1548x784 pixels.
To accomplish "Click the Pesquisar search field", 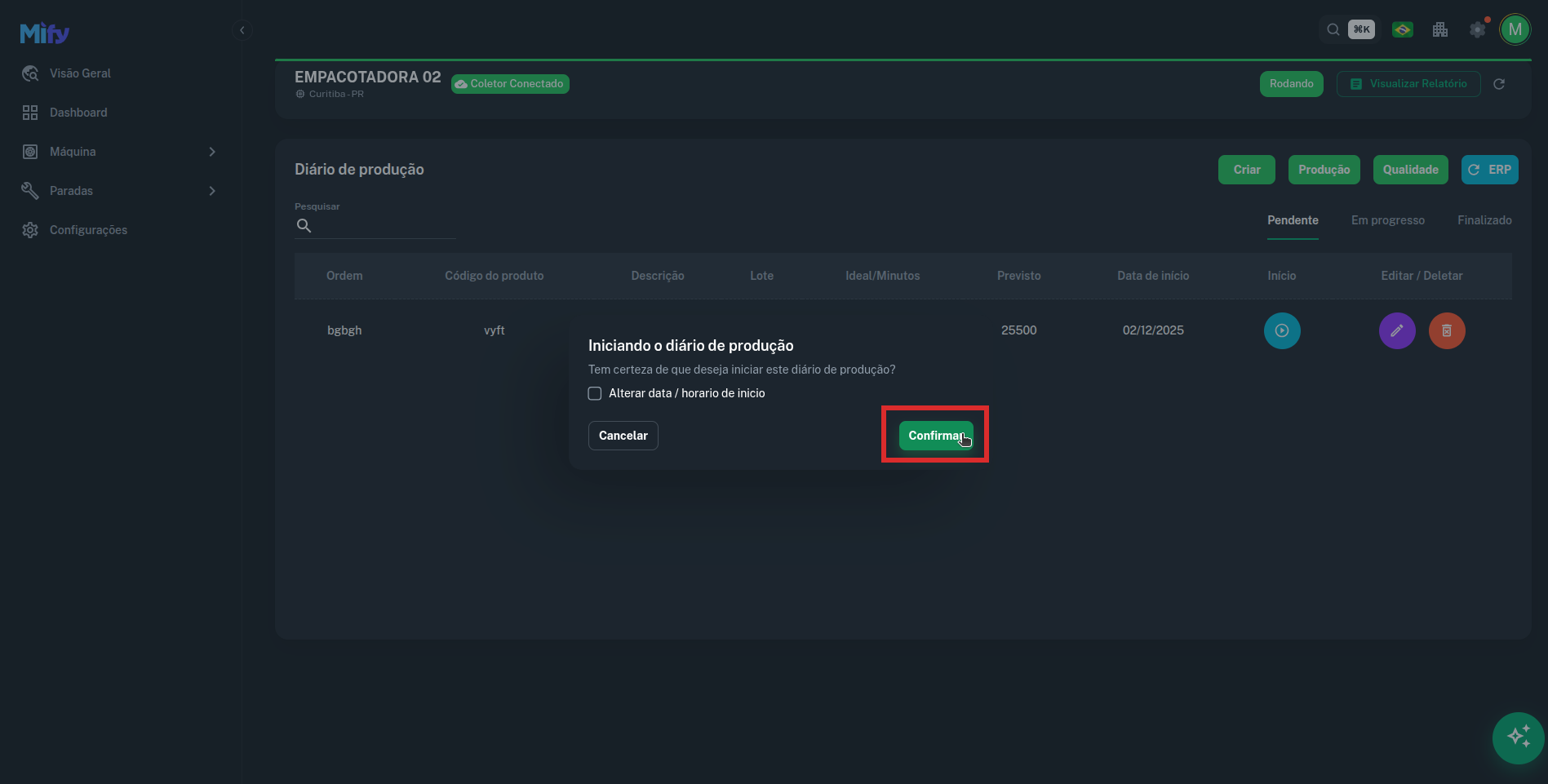I will [x=384, y=226].
